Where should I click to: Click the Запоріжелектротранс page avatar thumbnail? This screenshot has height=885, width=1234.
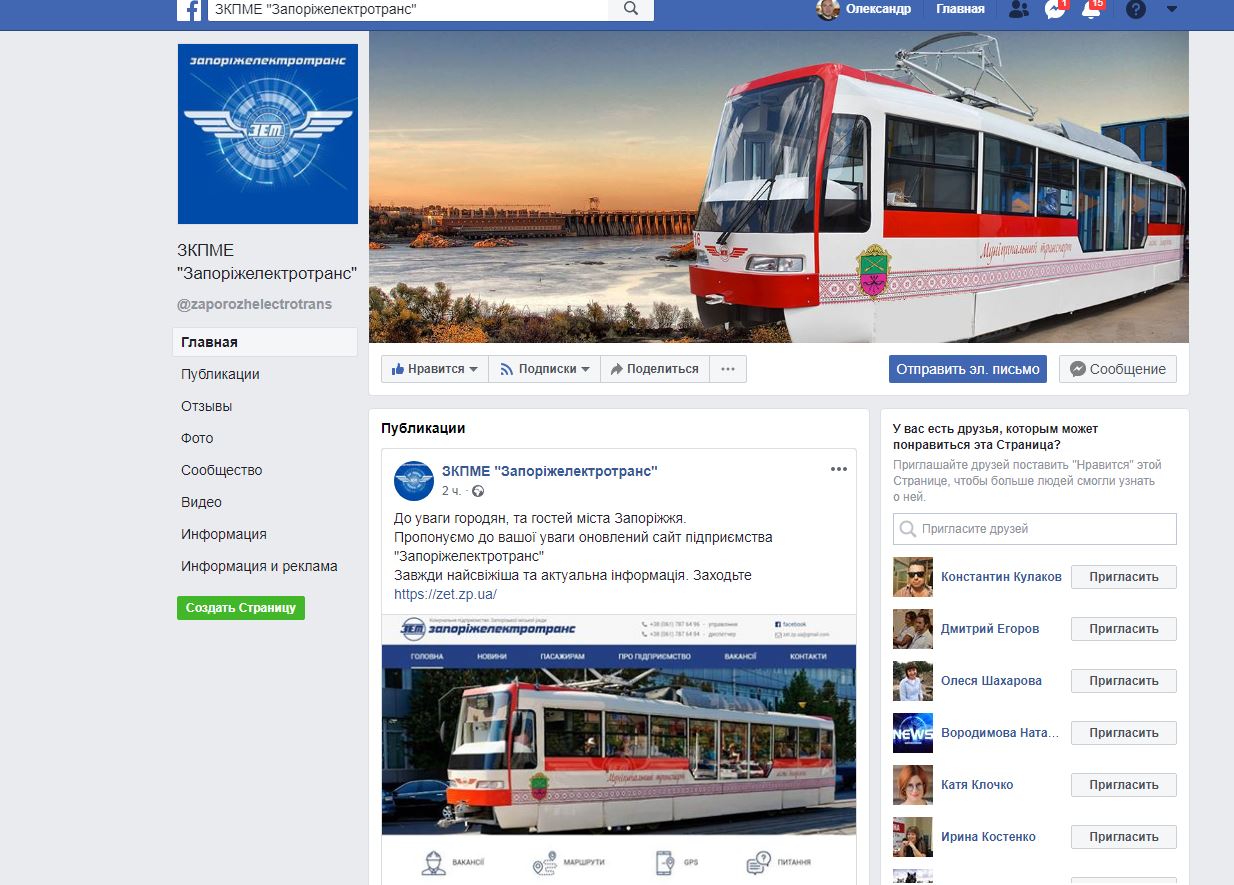(x=413, y=480)
